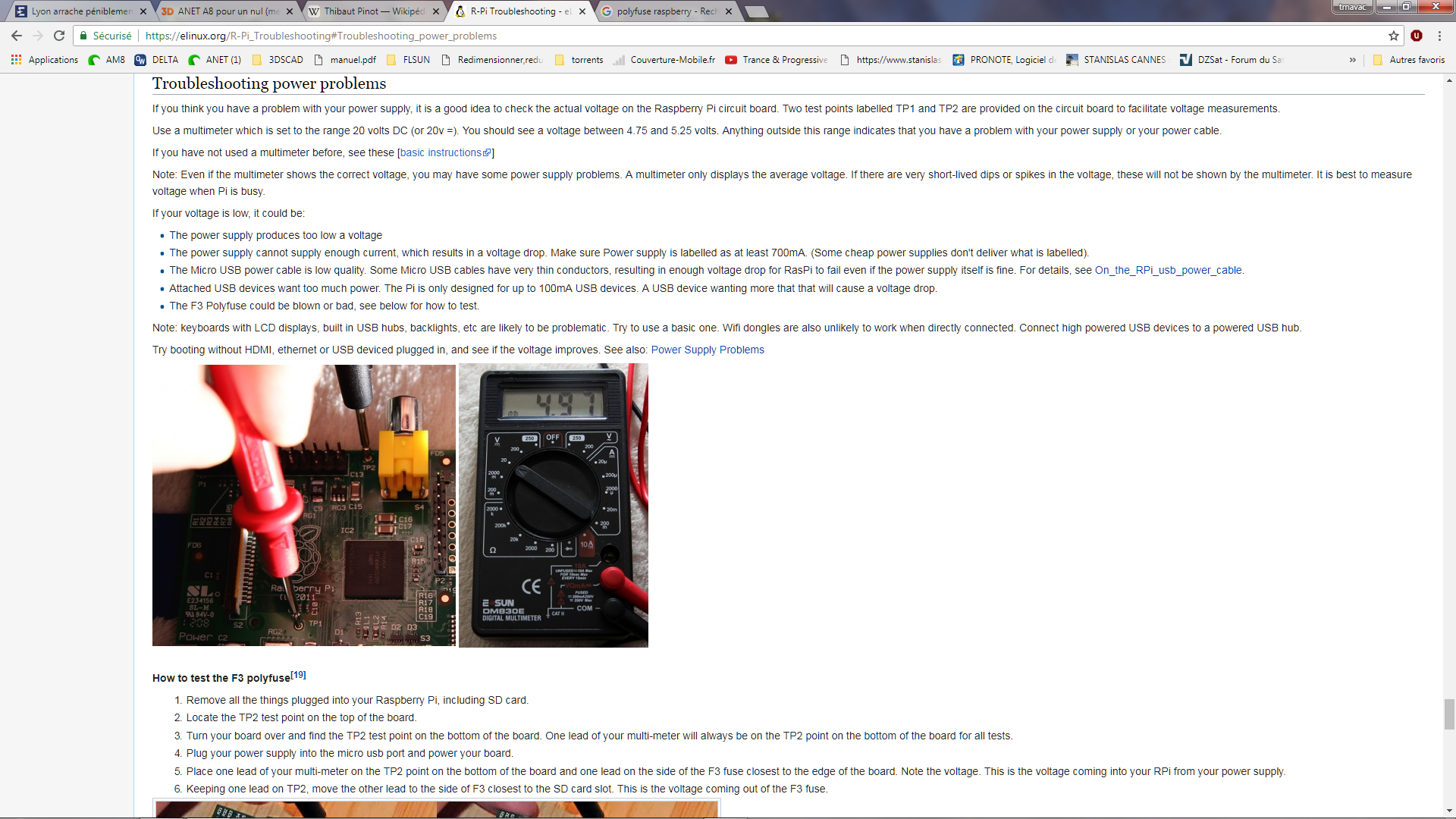Open a new browser tab
1456x819 pixels.
[x=757, y=11]
